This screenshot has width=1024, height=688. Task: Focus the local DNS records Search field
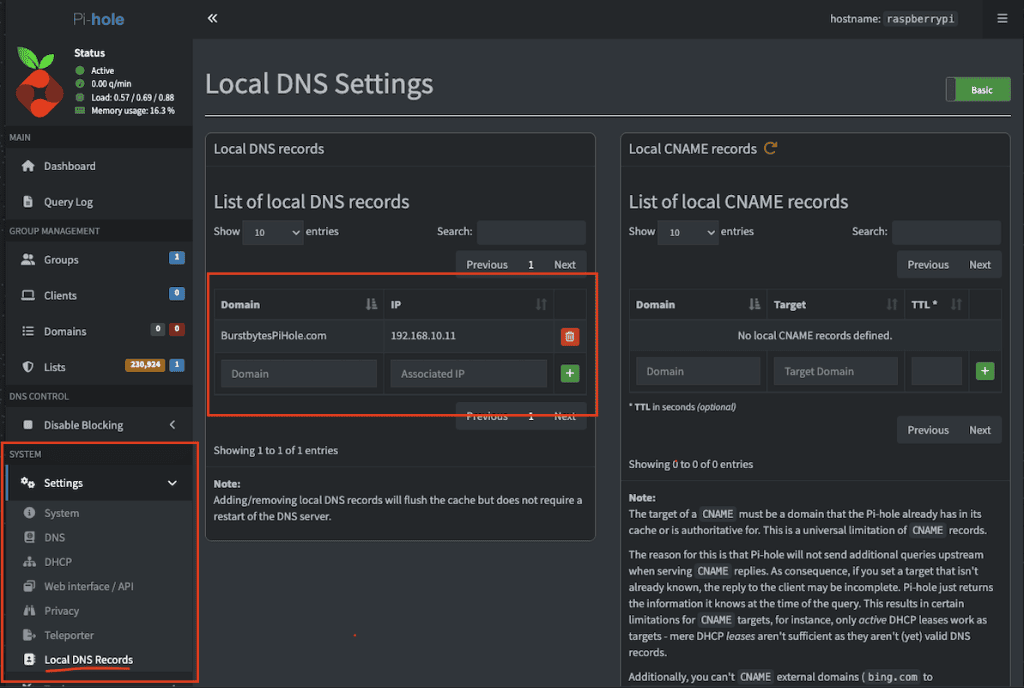531,232
